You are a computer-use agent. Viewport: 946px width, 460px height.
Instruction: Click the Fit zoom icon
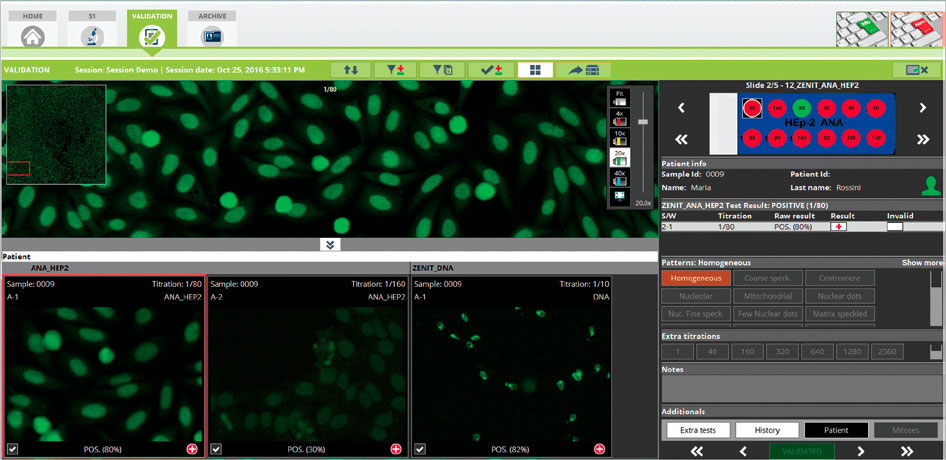(x=619, y=98)
